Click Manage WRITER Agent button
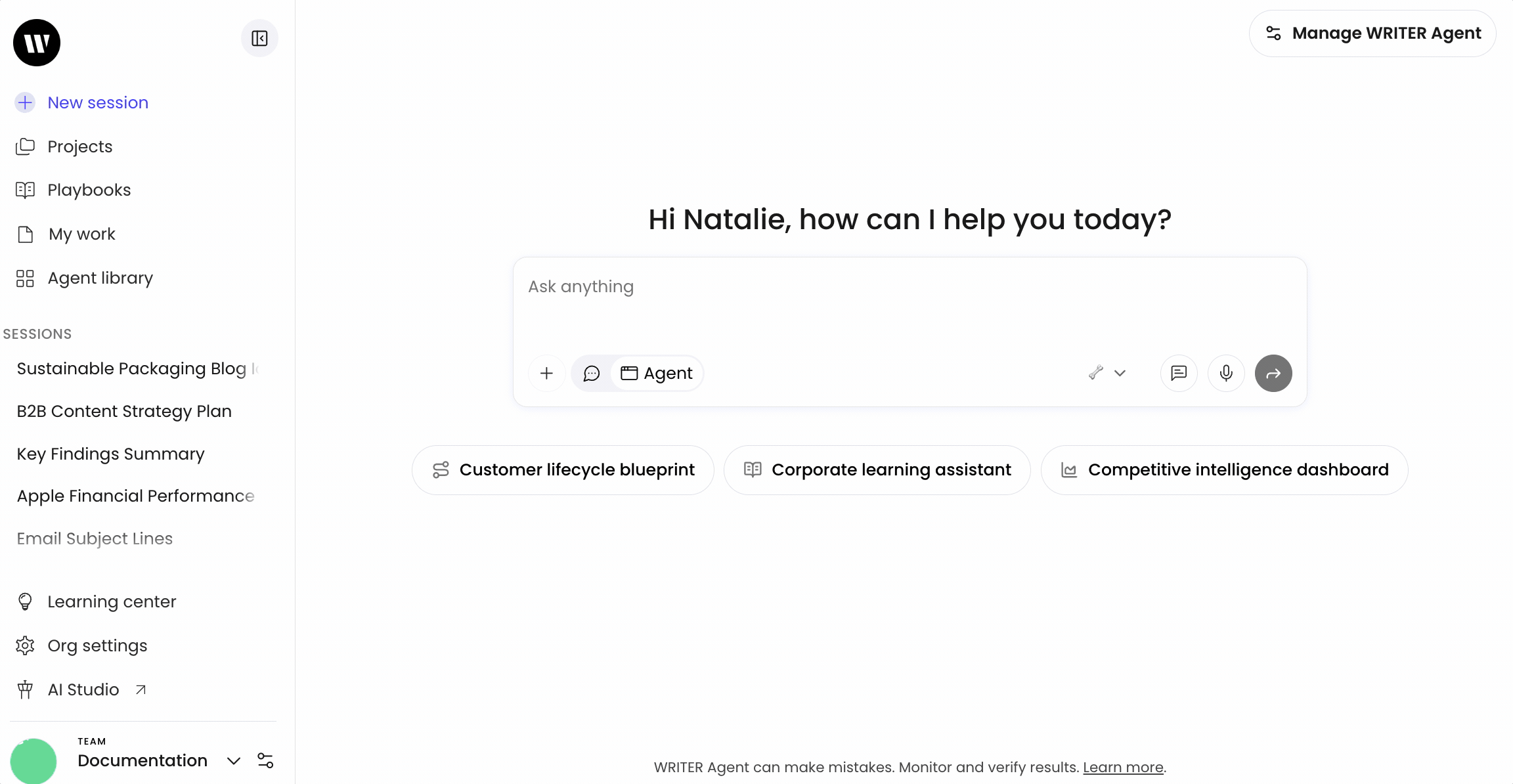1513x784 pixels. [1372, 33]
